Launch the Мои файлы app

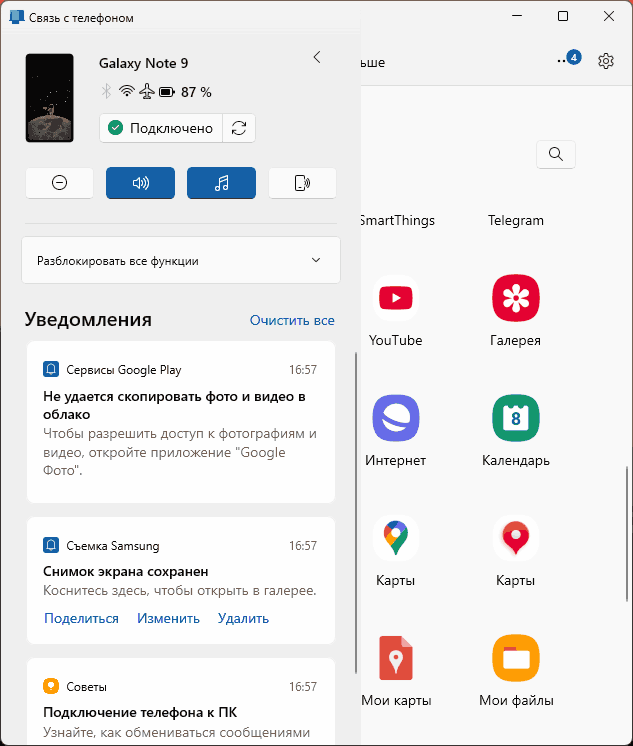click(x=516, y=658)
